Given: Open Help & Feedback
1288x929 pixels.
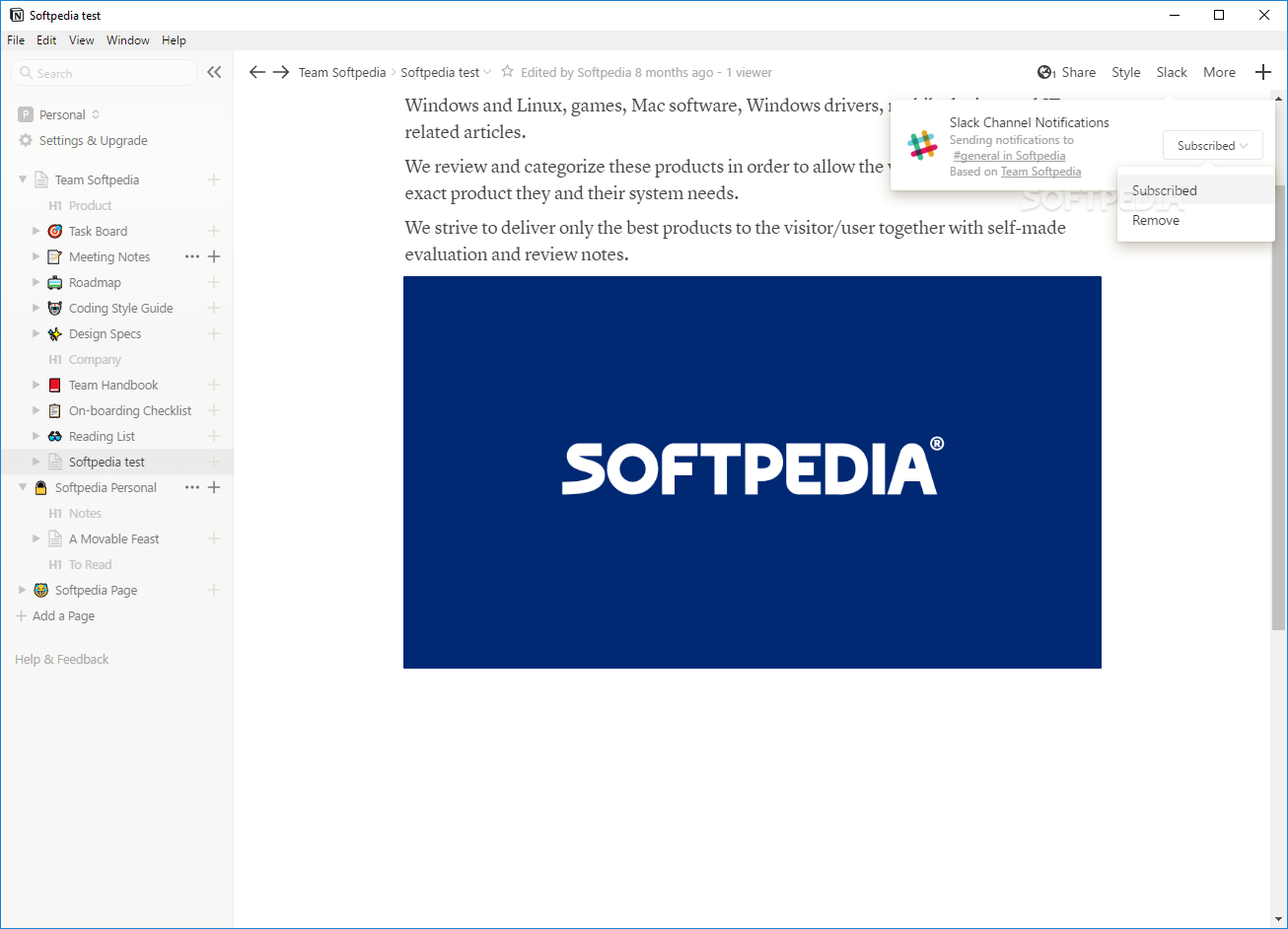Looking at the screenshot, I should click(62, 659).
